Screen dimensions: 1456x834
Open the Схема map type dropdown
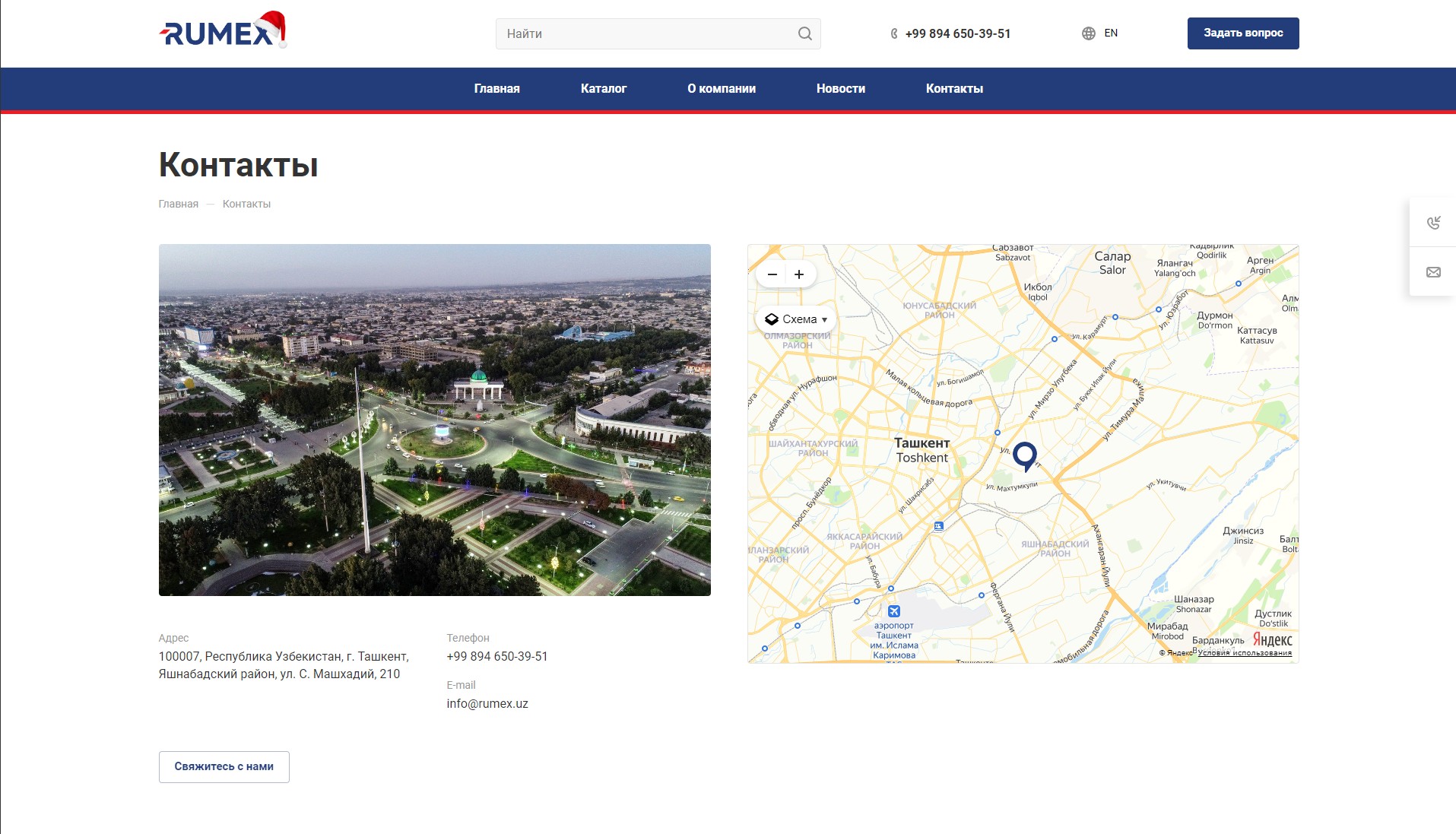[796, 319]
